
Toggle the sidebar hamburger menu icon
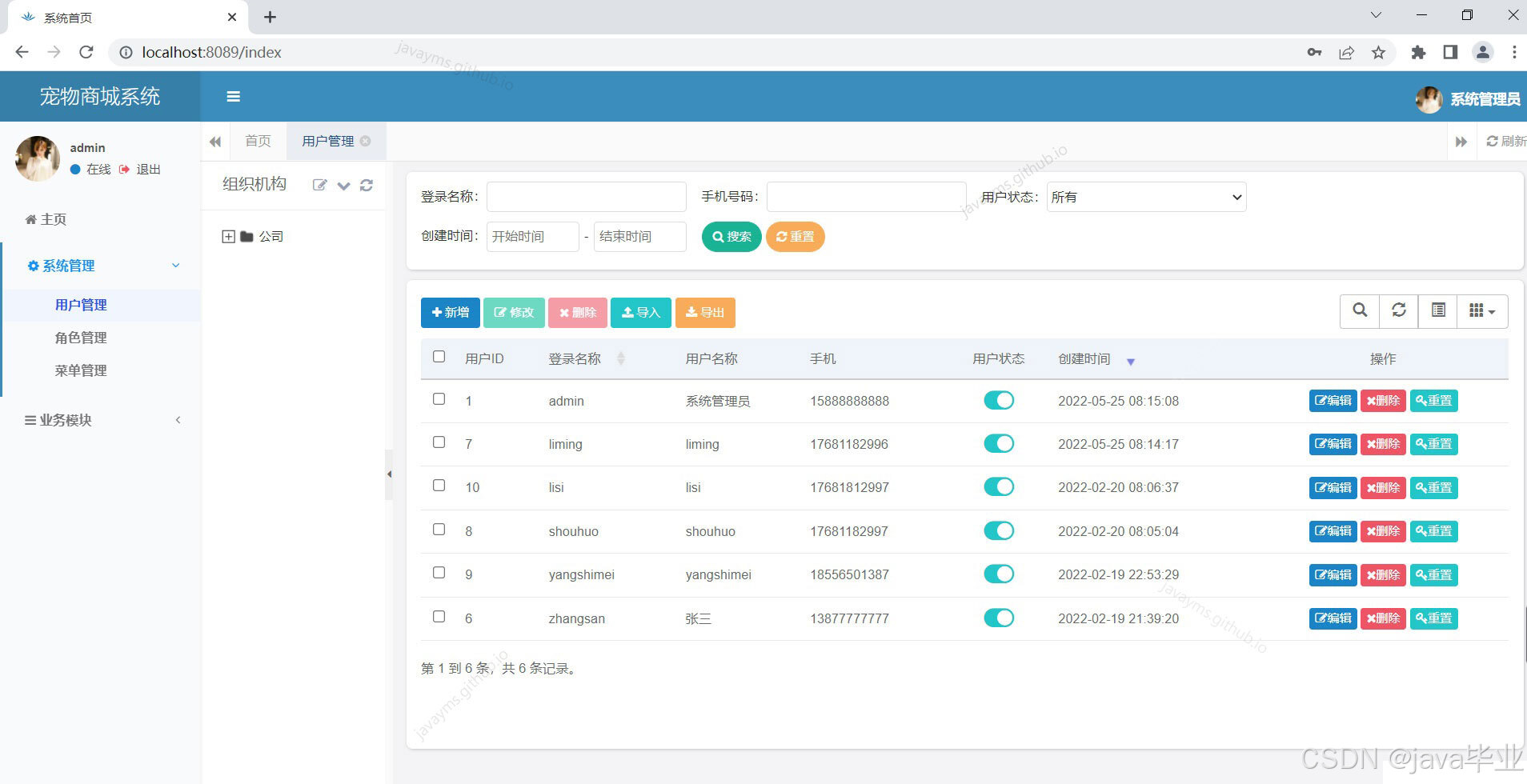[x=234, y=97]
